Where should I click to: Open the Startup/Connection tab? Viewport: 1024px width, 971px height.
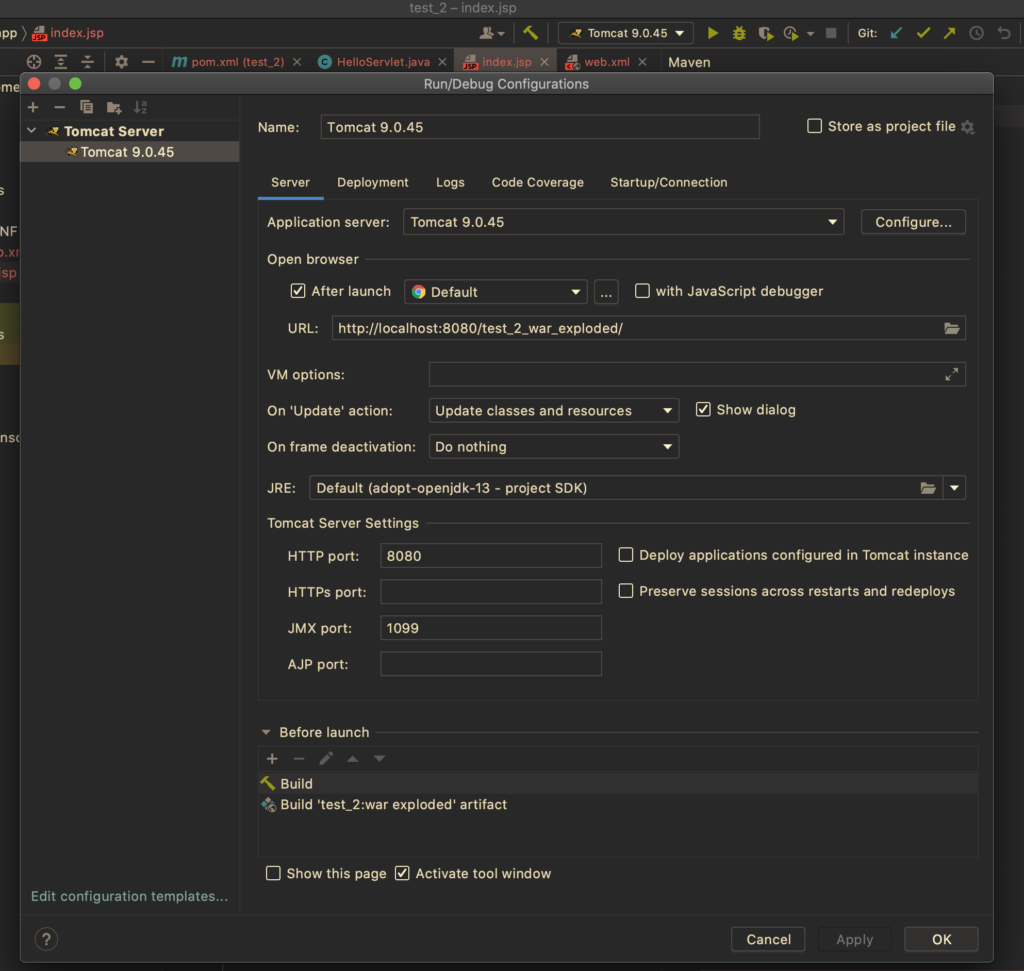tap(668, 182)
